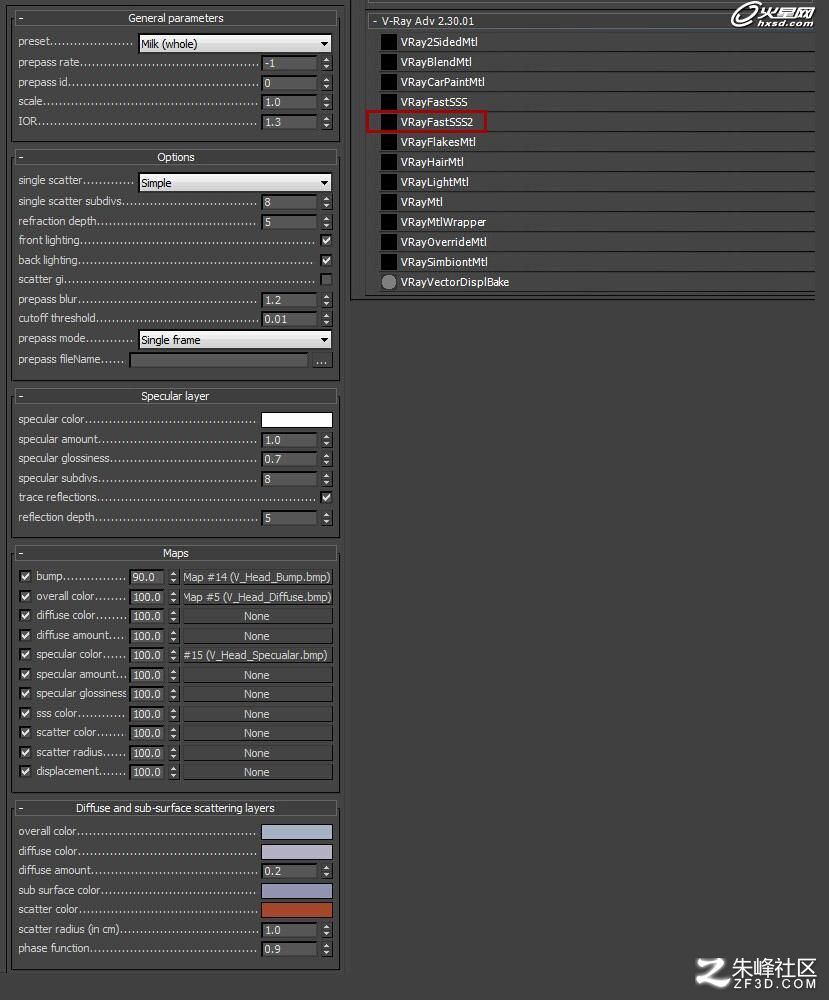The image size is (829, 1000).
Task: Click the VRayBlendMtl material icon
Action: click(x=388, y=62)
